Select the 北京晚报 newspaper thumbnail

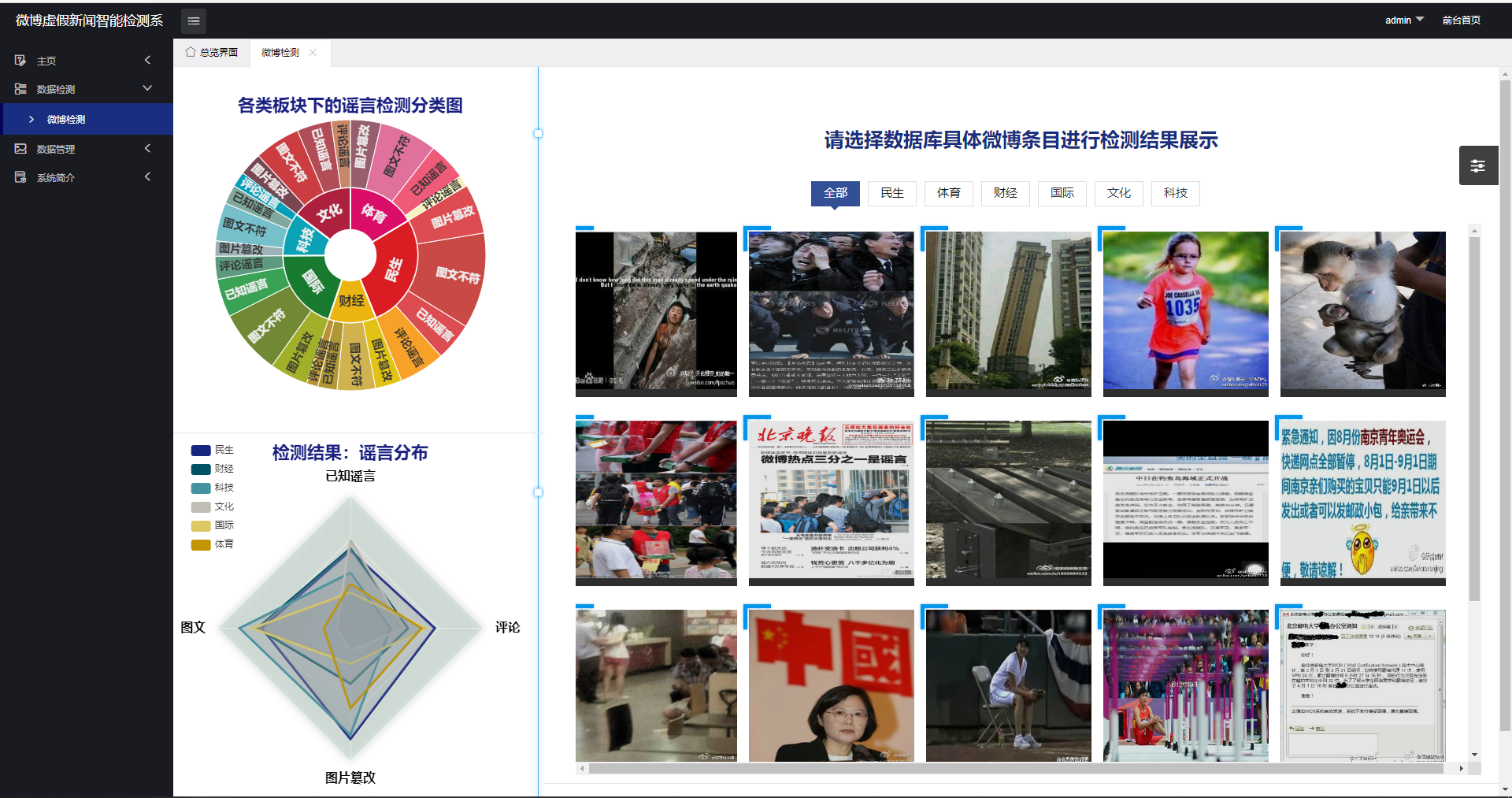point(831,503)
